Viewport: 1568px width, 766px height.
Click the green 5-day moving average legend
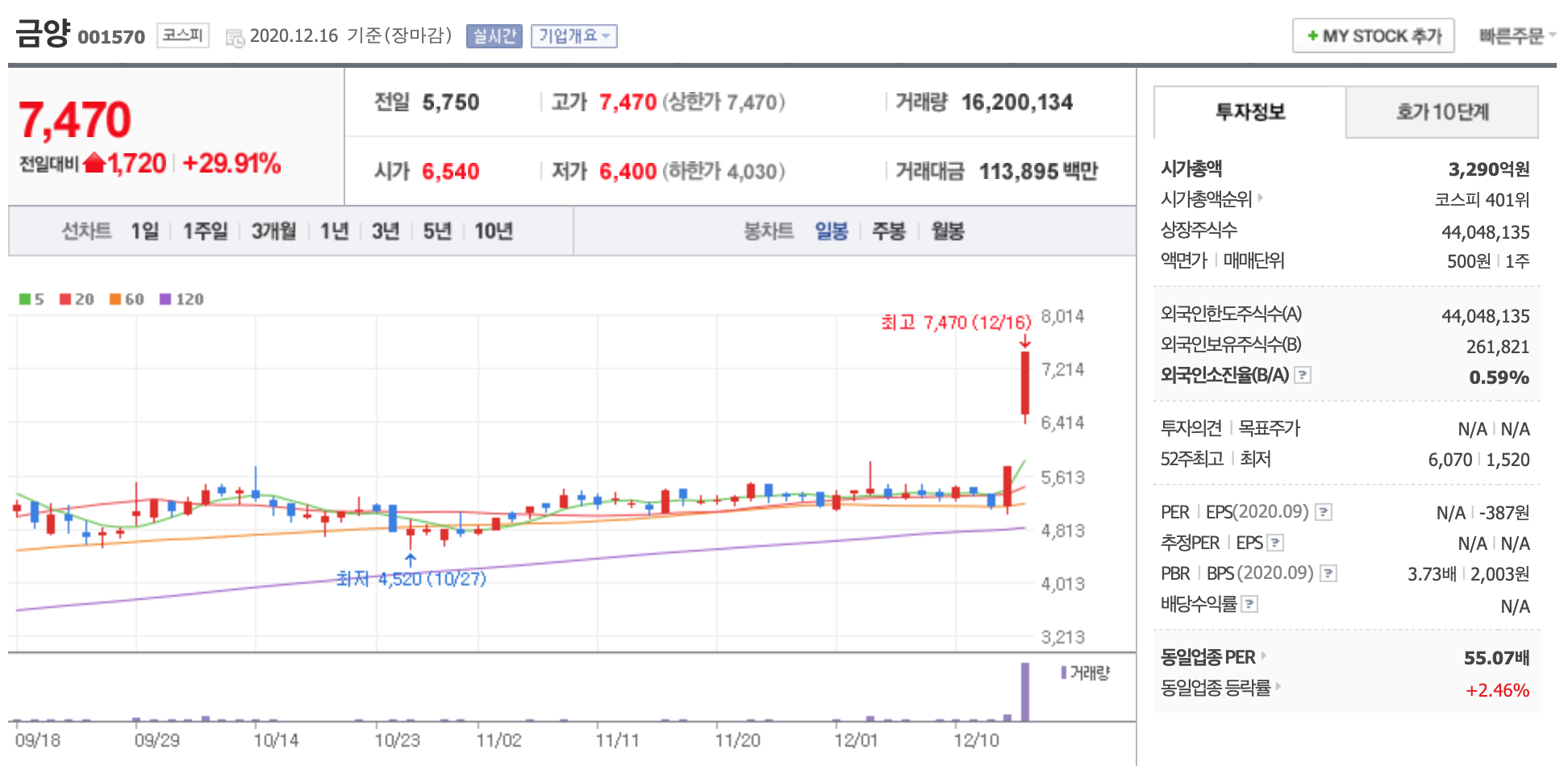click(x=31, y=299)
